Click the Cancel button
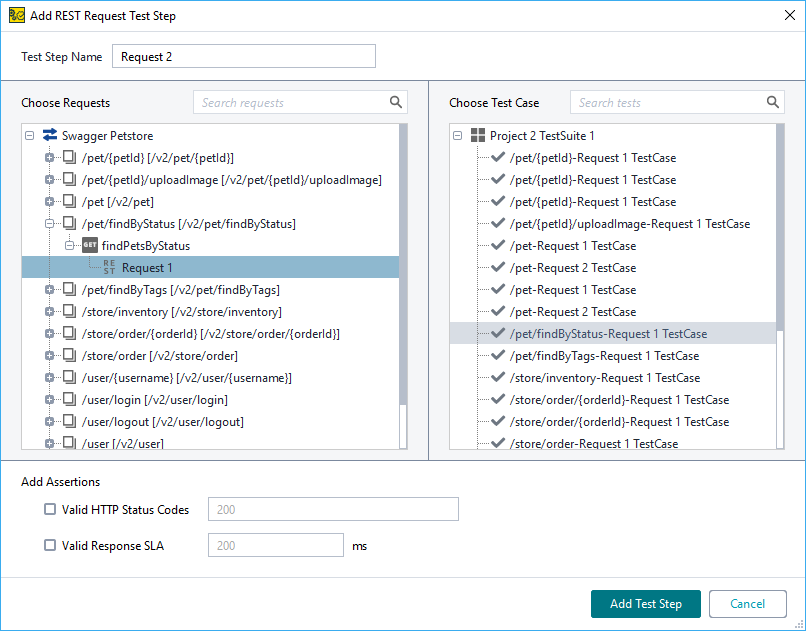The image size is (806, 631). [747, 604]
